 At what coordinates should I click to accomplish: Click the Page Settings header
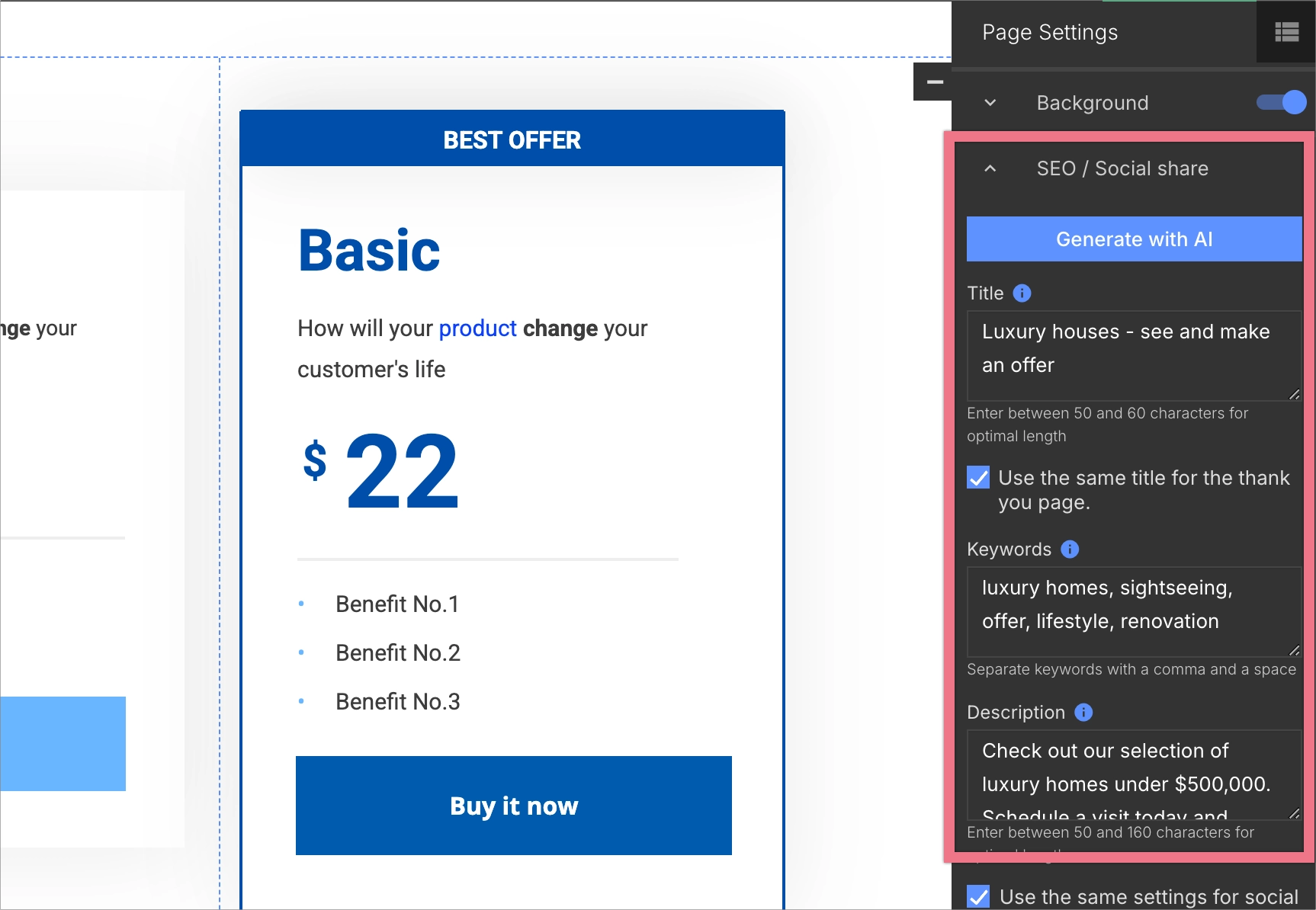pos(1050,32)
